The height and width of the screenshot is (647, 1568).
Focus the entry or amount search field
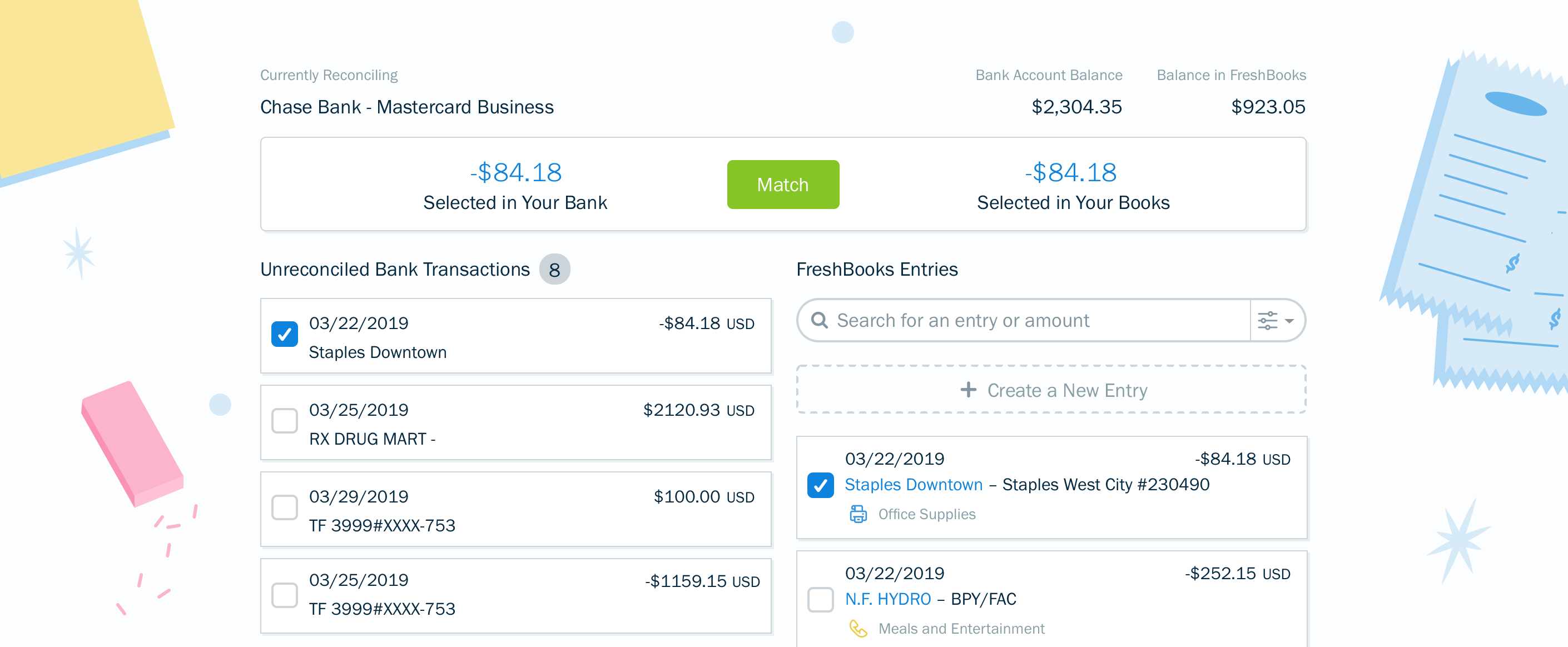(1035, 320)
